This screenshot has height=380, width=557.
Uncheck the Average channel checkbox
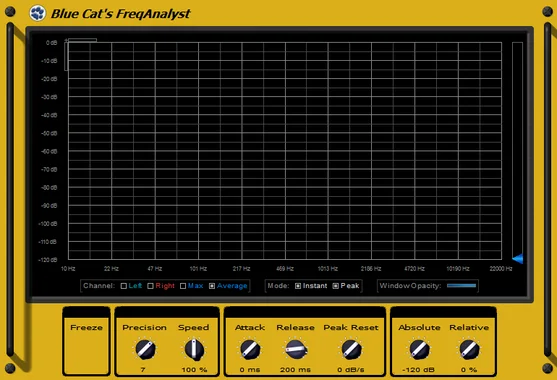[212, 286]
